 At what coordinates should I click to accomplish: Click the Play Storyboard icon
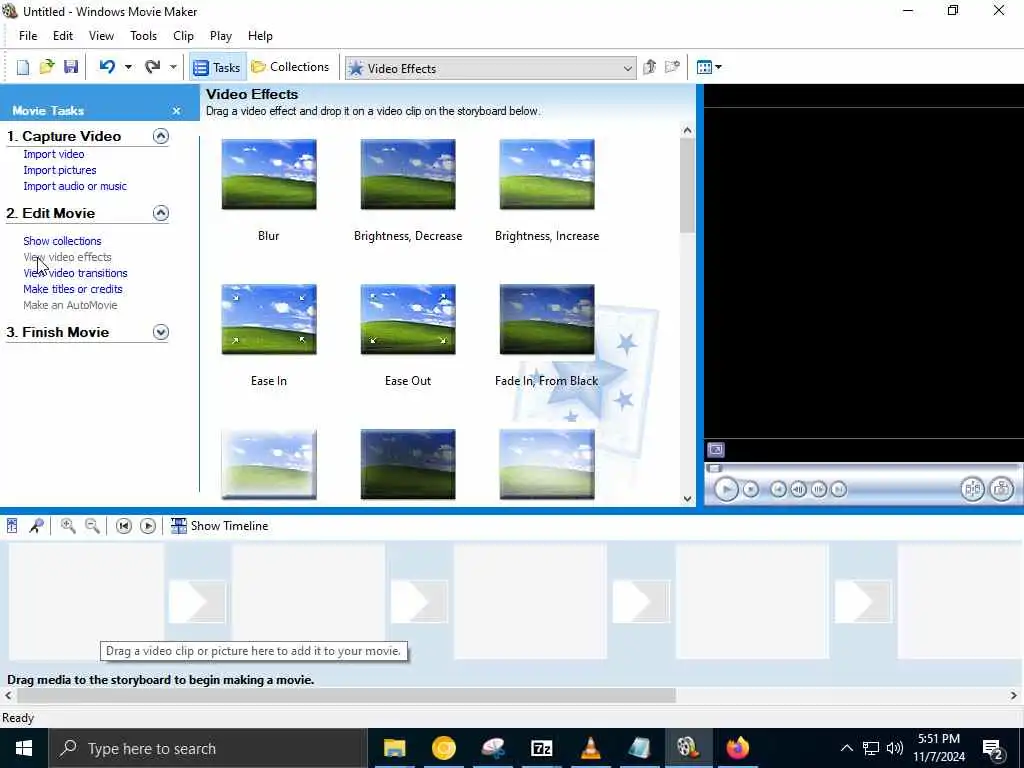point(148,526)
